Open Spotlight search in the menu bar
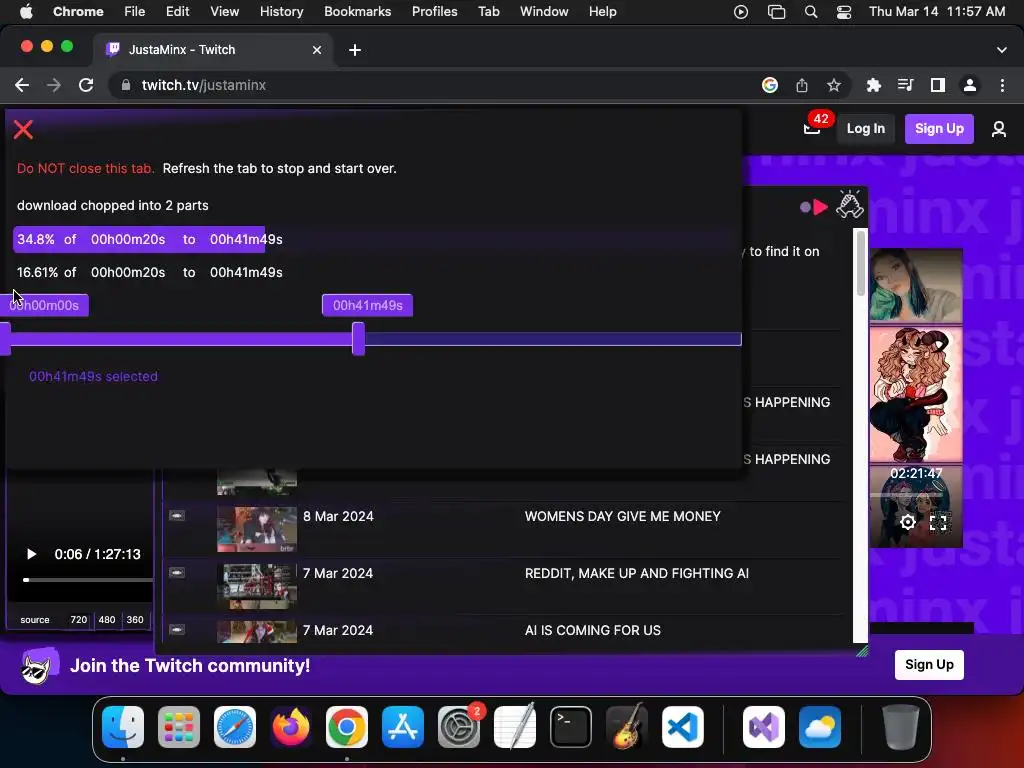 click(810, 12)
